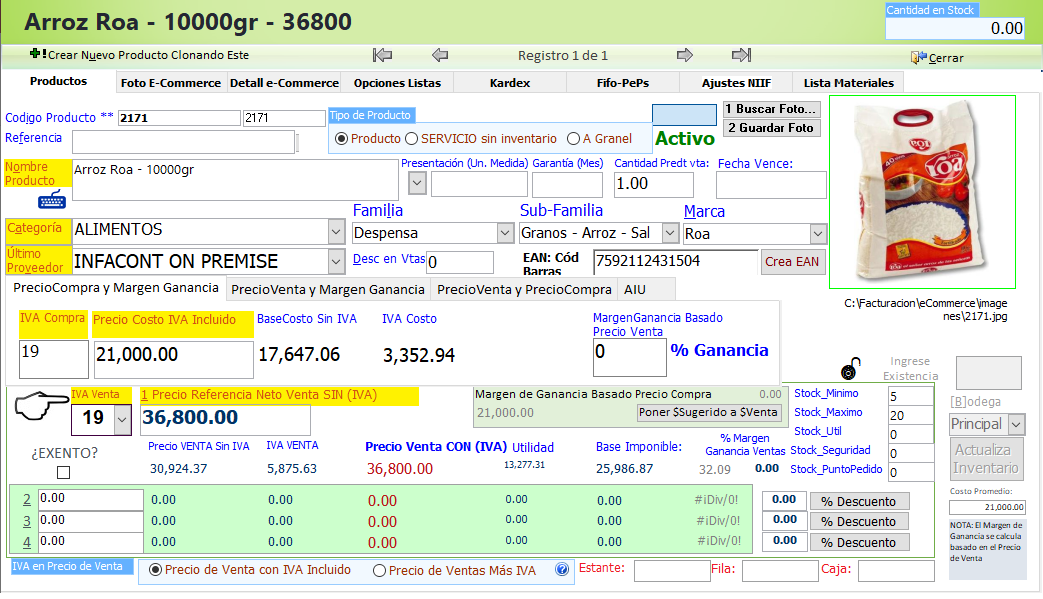Open the Bodega Principal dropdown
This screenshot has height=599, width=1043.
(x=1016, y=424)
